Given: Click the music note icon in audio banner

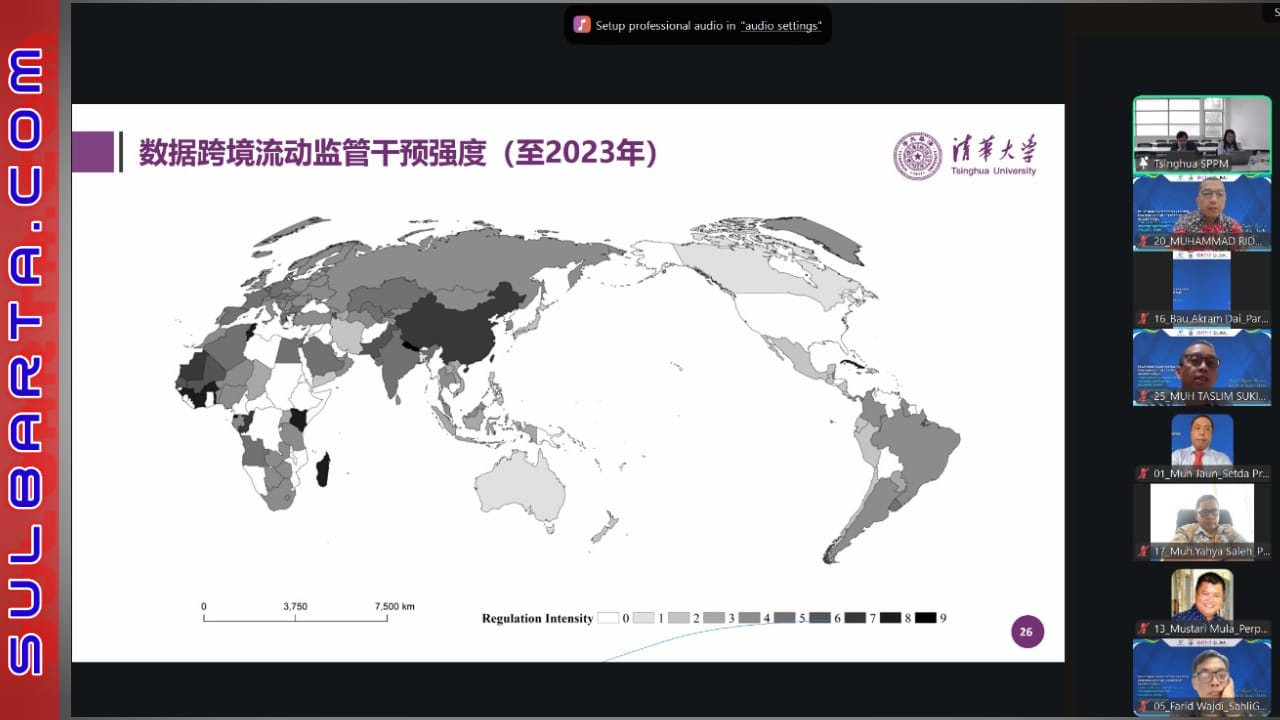Looking at the screenshot, I should point(582,25).
